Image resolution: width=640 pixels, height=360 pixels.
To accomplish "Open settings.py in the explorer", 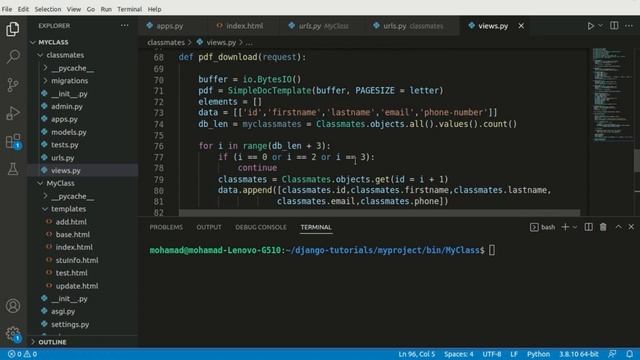I will 70,324.
